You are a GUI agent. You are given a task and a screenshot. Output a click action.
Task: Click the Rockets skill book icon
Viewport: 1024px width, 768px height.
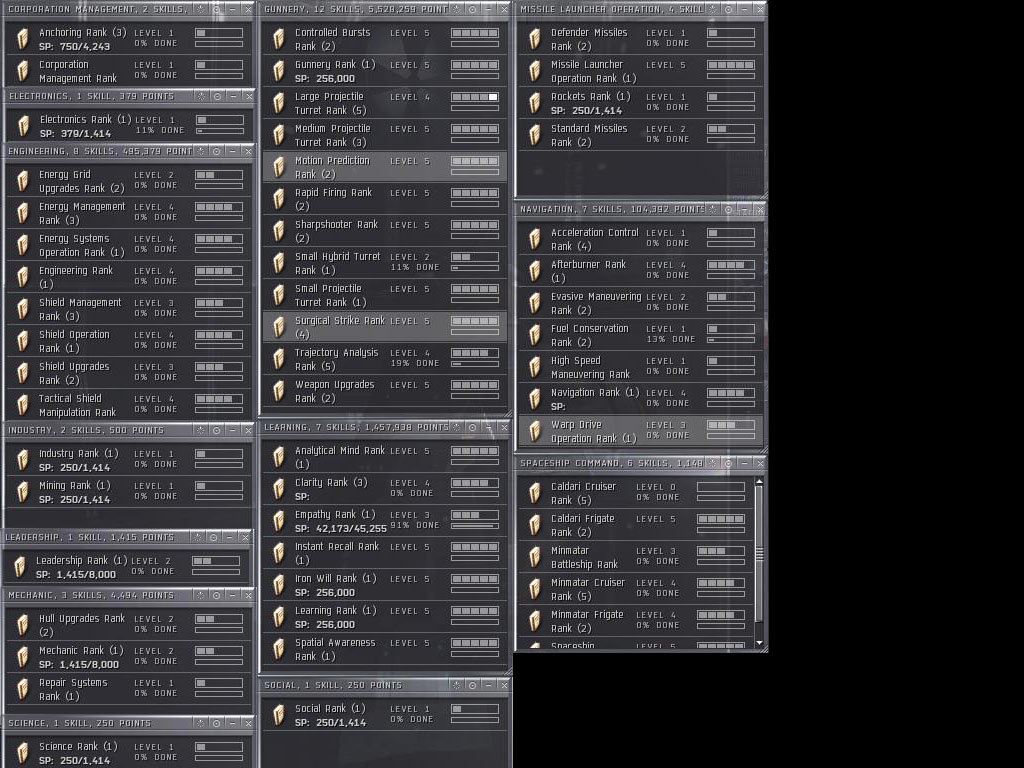tap(535, 103)
